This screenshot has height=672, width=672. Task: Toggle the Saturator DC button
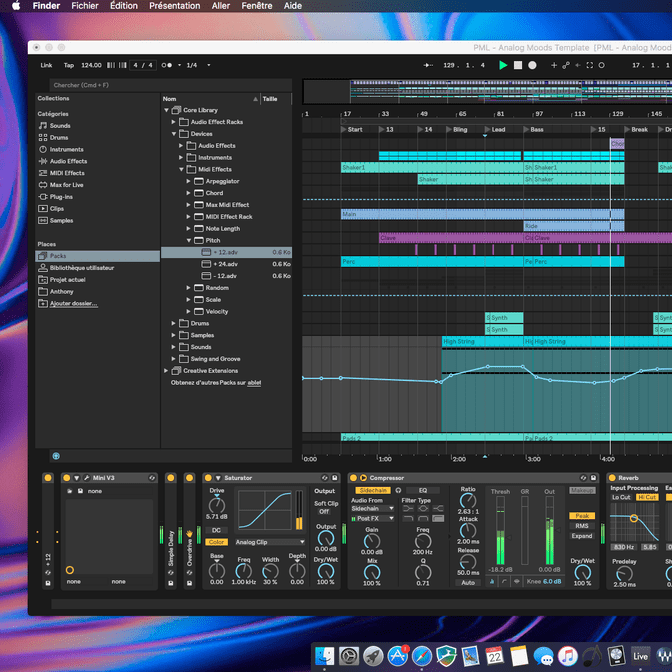pos(216,530)
